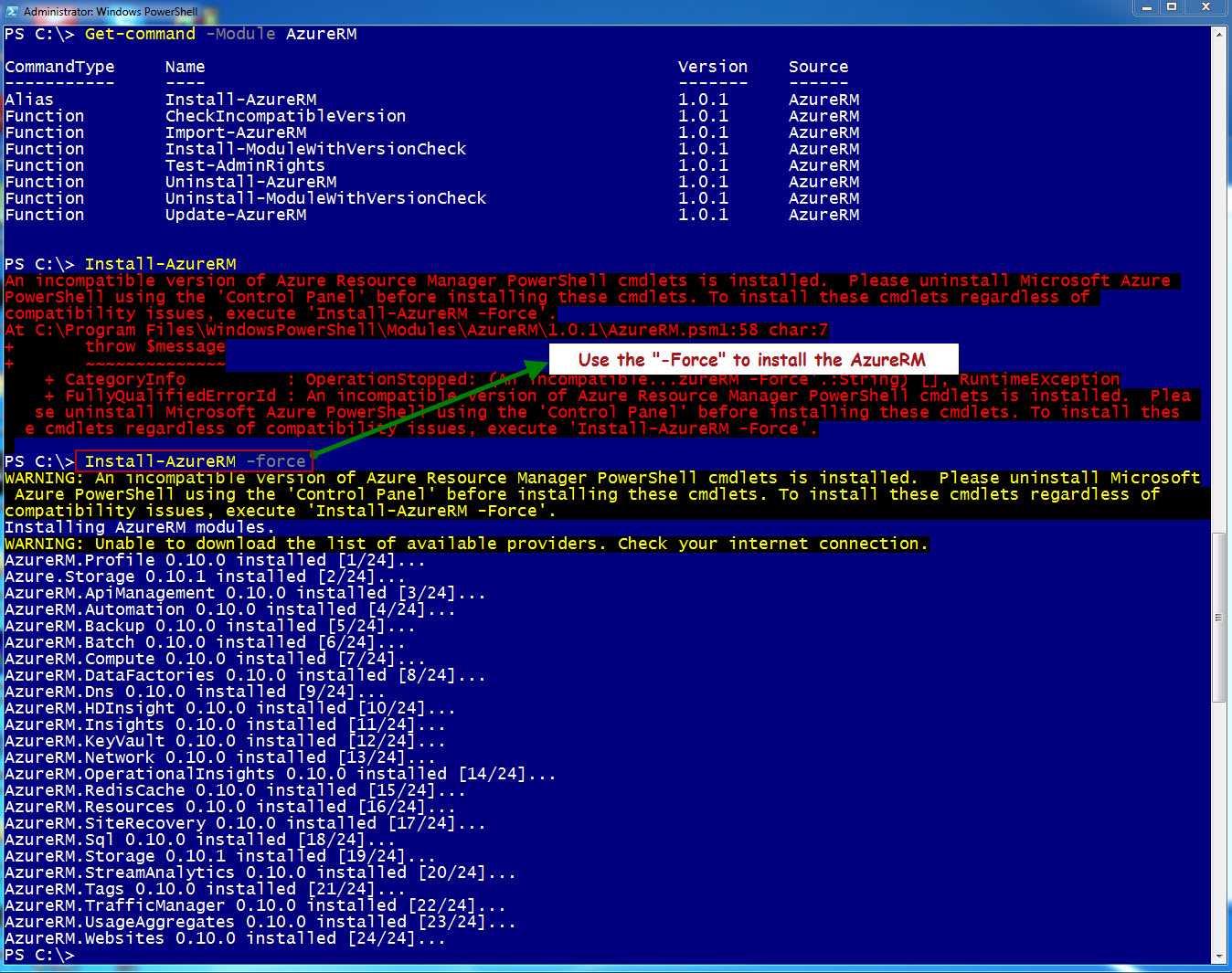Screen dimensions: 1232x973
Task: Click the 'Install-ModuleWithVersionCheck' function name
Action: pos(315,149)
